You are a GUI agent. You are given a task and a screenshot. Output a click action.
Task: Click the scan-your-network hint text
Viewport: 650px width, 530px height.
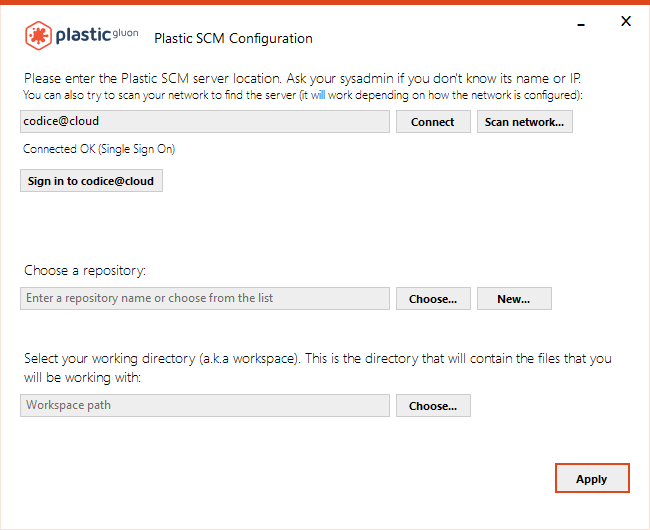(300, 95)
